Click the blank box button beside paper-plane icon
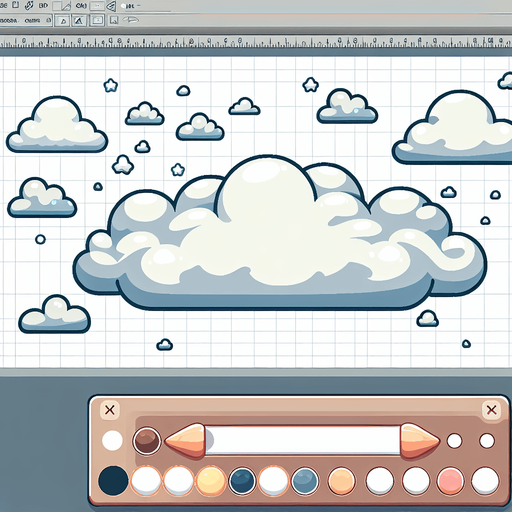Viewport: 512px width, 512px height. click(97, 6)
